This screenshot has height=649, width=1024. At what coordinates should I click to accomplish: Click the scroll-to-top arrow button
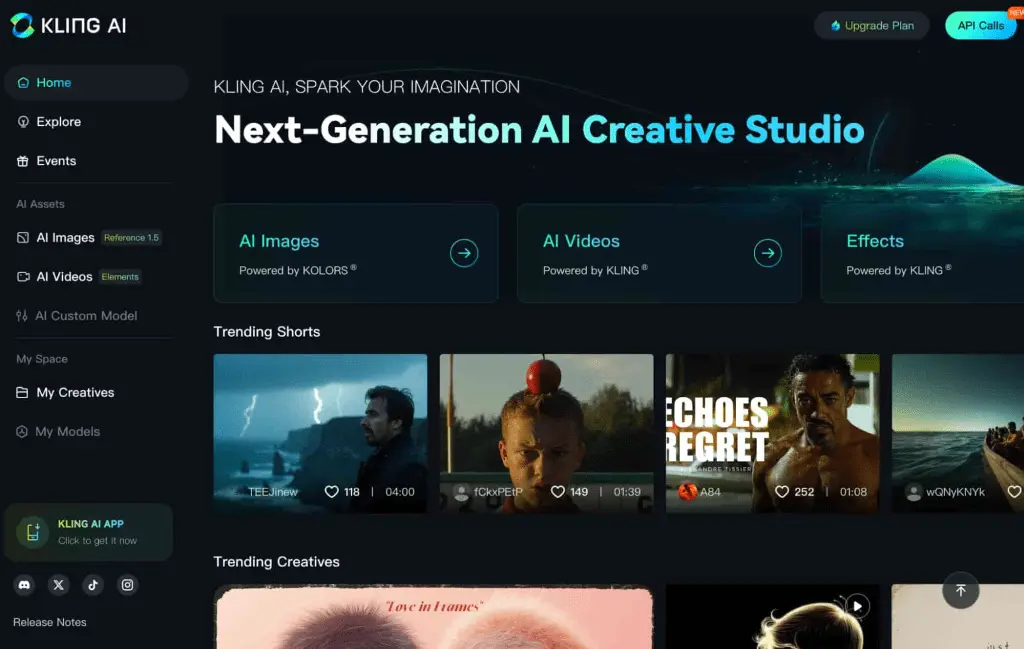(x=960, y=591)
